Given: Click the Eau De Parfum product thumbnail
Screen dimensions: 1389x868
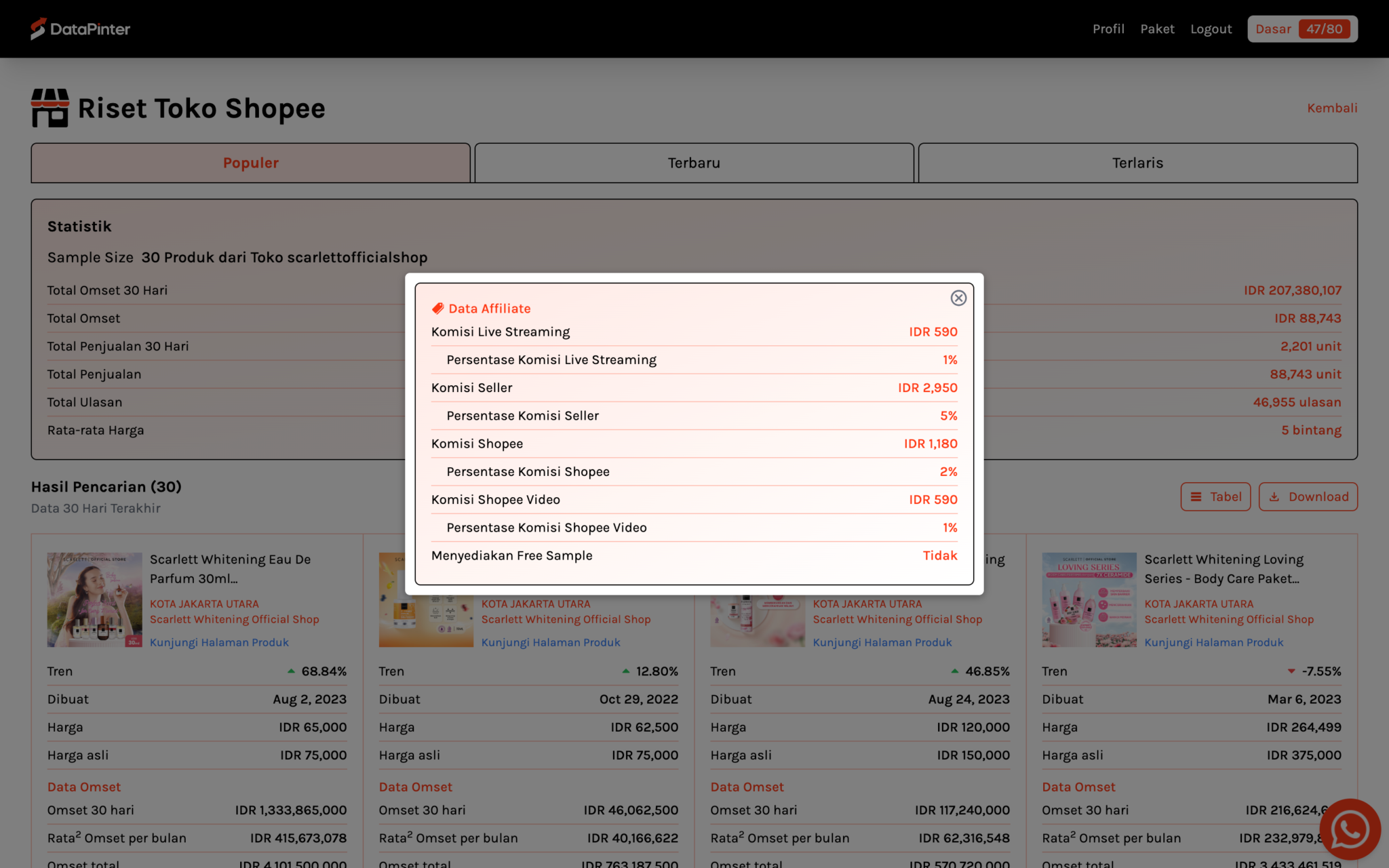Looking at the screenshot, I should point(94,599).
